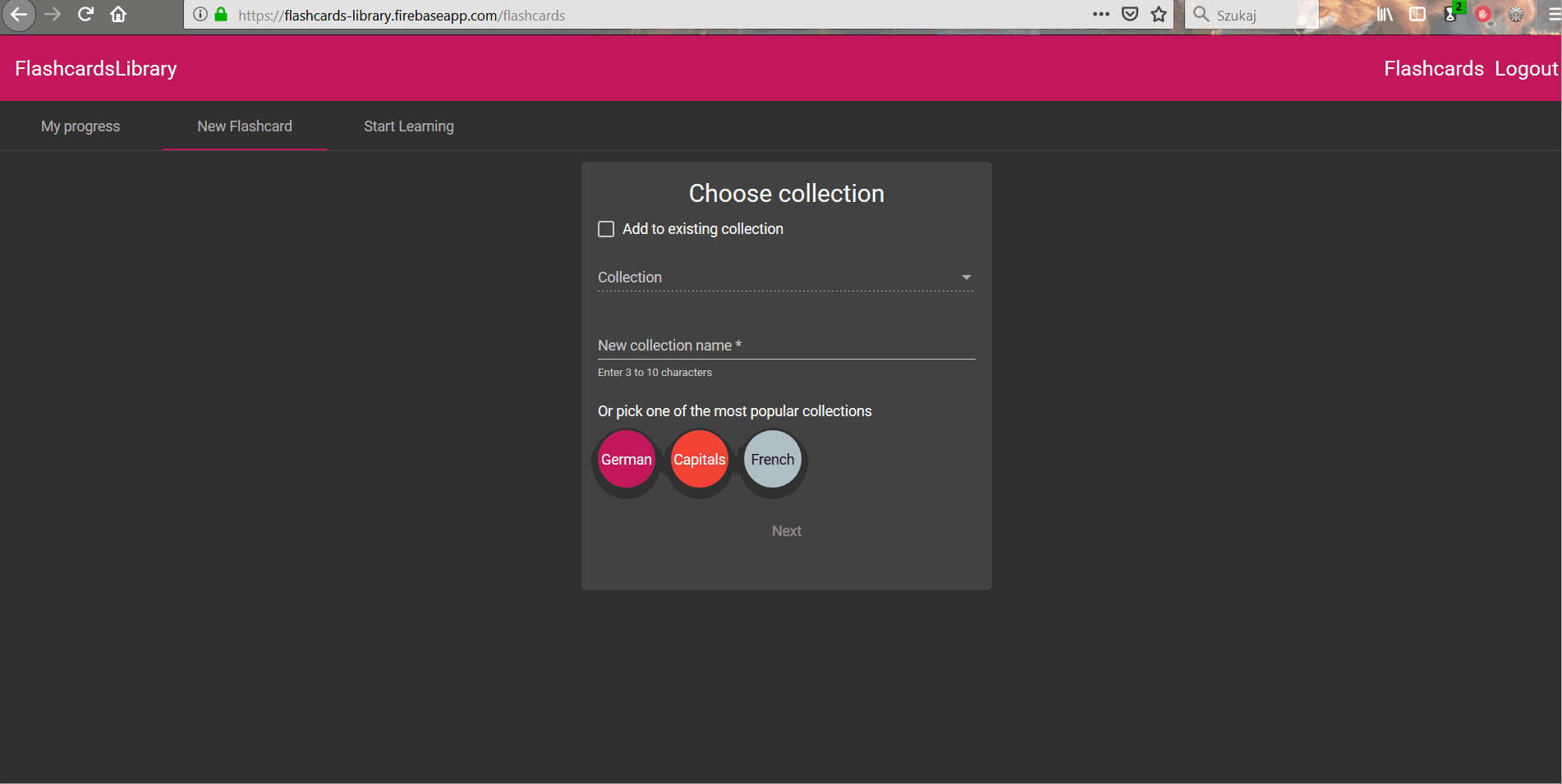Toggle the sidebar icon in the toolbar

(x=1417, y=14)
